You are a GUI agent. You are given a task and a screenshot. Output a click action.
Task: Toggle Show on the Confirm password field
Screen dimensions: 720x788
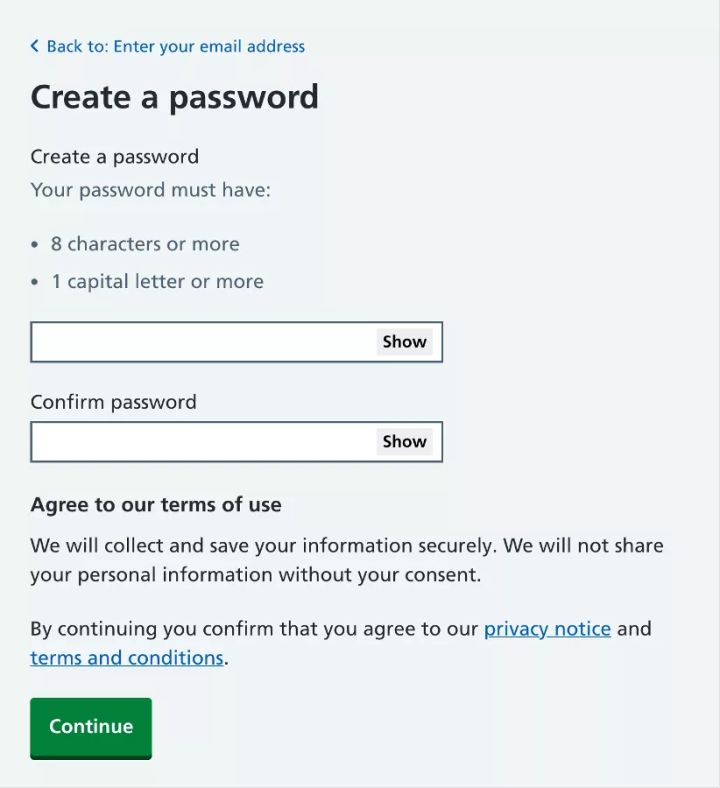(404, 442)
